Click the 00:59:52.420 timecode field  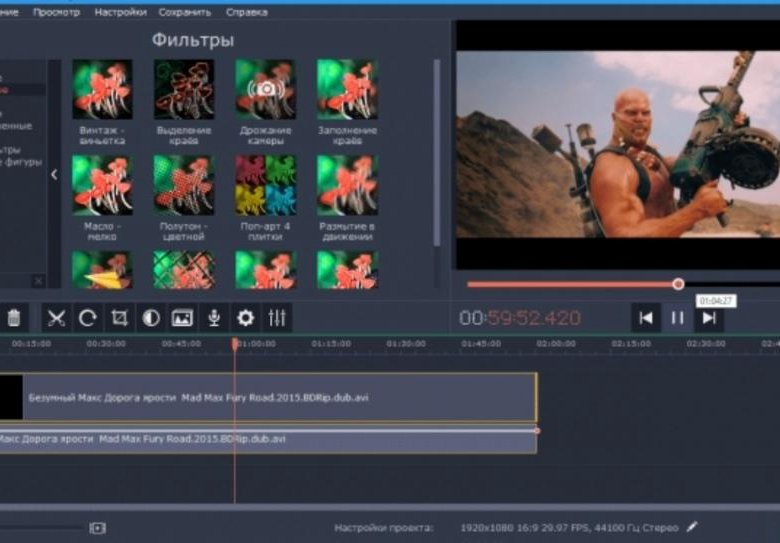[x=520, y=318]
